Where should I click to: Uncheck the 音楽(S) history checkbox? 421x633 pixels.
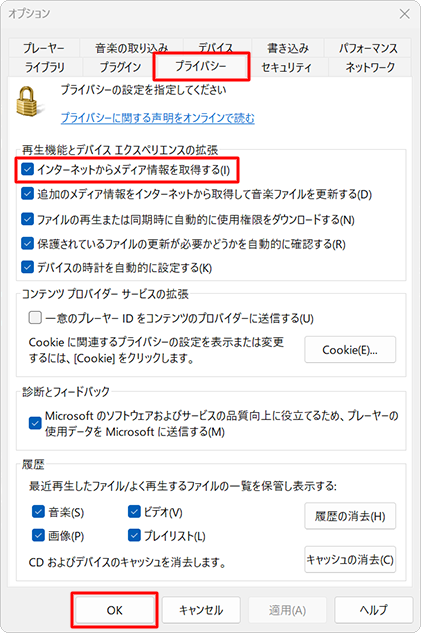pyautogui.click(x=38, y=512)
